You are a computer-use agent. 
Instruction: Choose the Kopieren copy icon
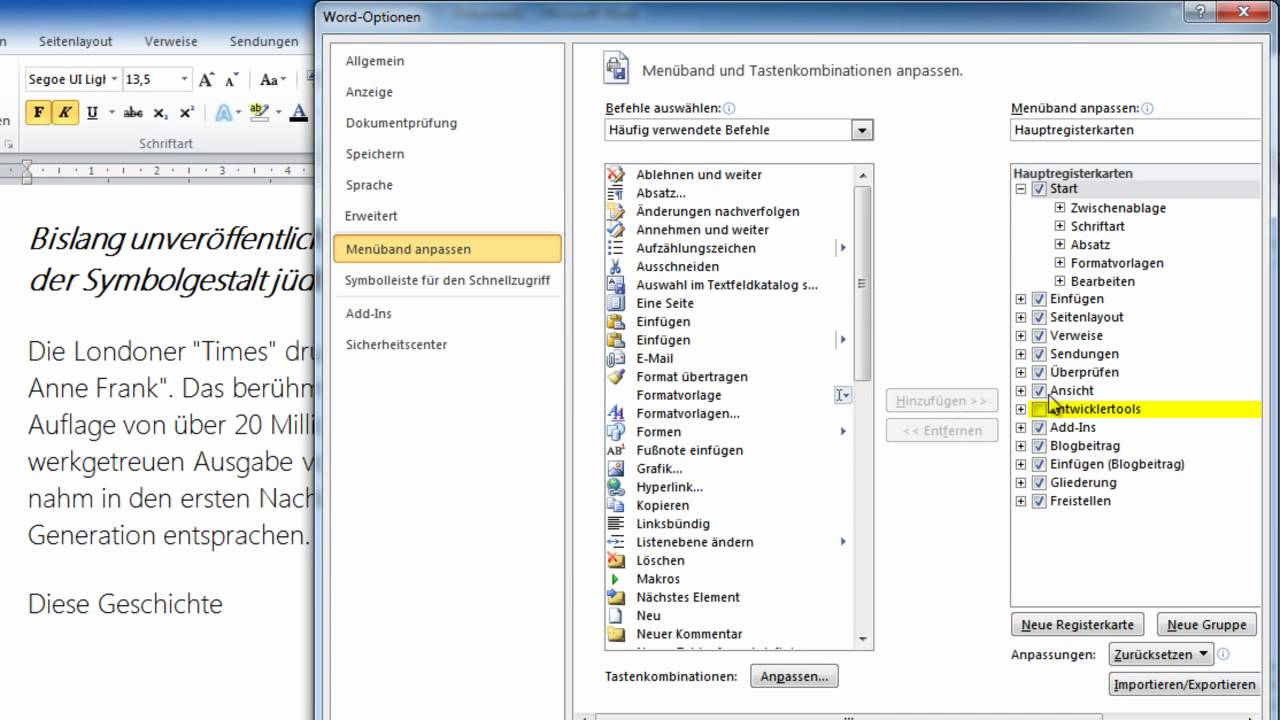pyautogui.click(x=616, y=505)
